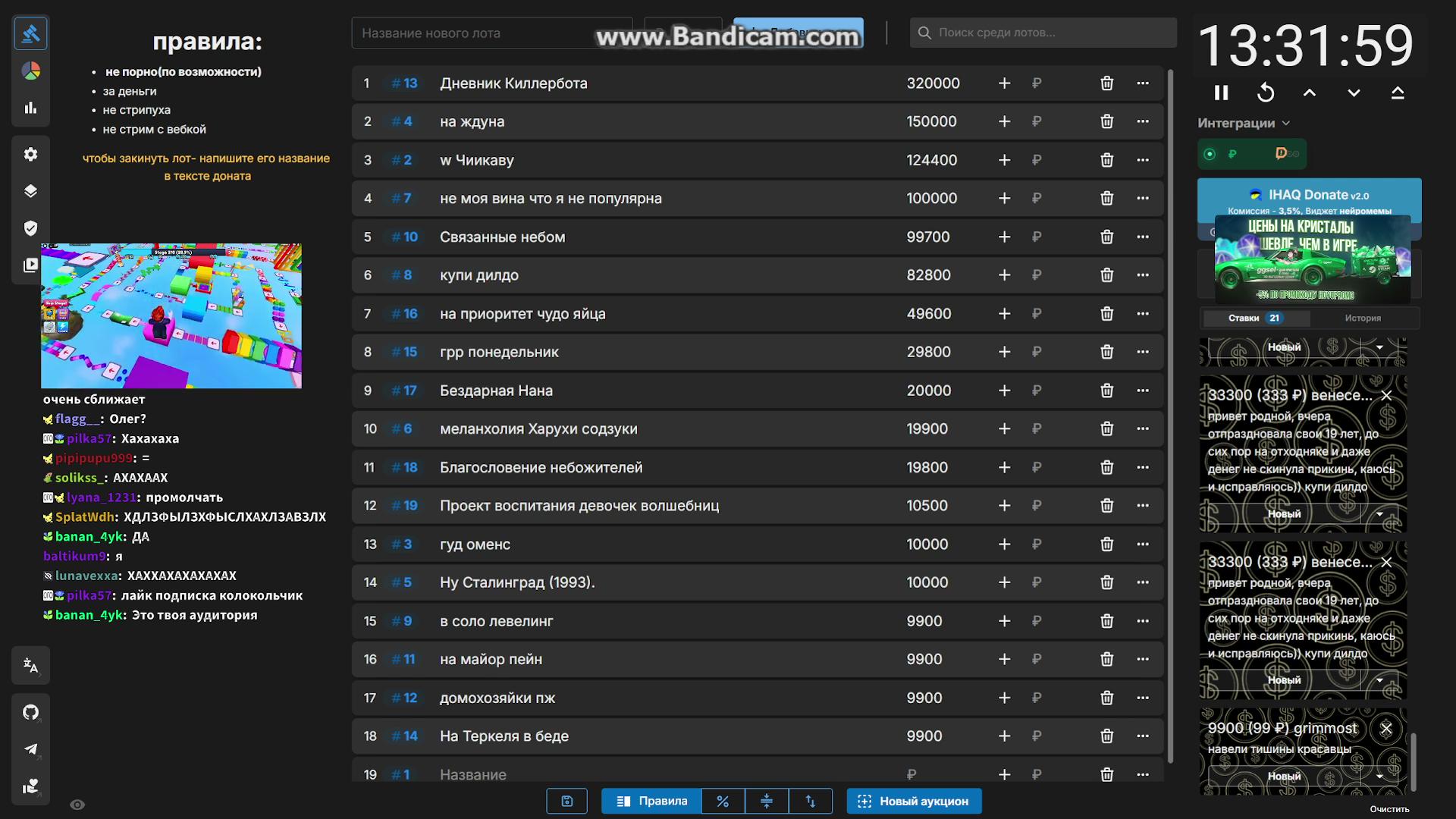
Task: Reset the timer with the circular arrow
Action: 1265,93
